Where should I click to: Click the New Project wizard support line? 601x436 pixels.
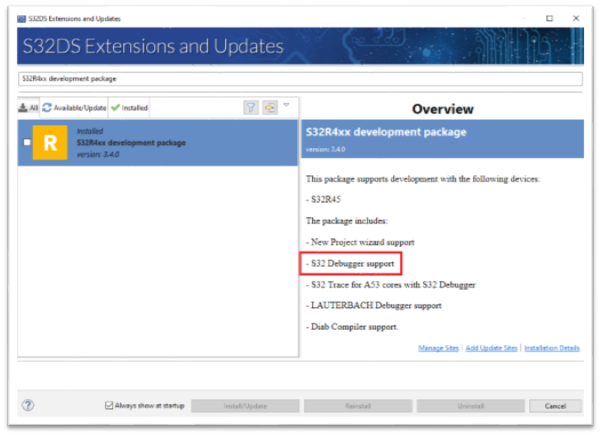360,242
